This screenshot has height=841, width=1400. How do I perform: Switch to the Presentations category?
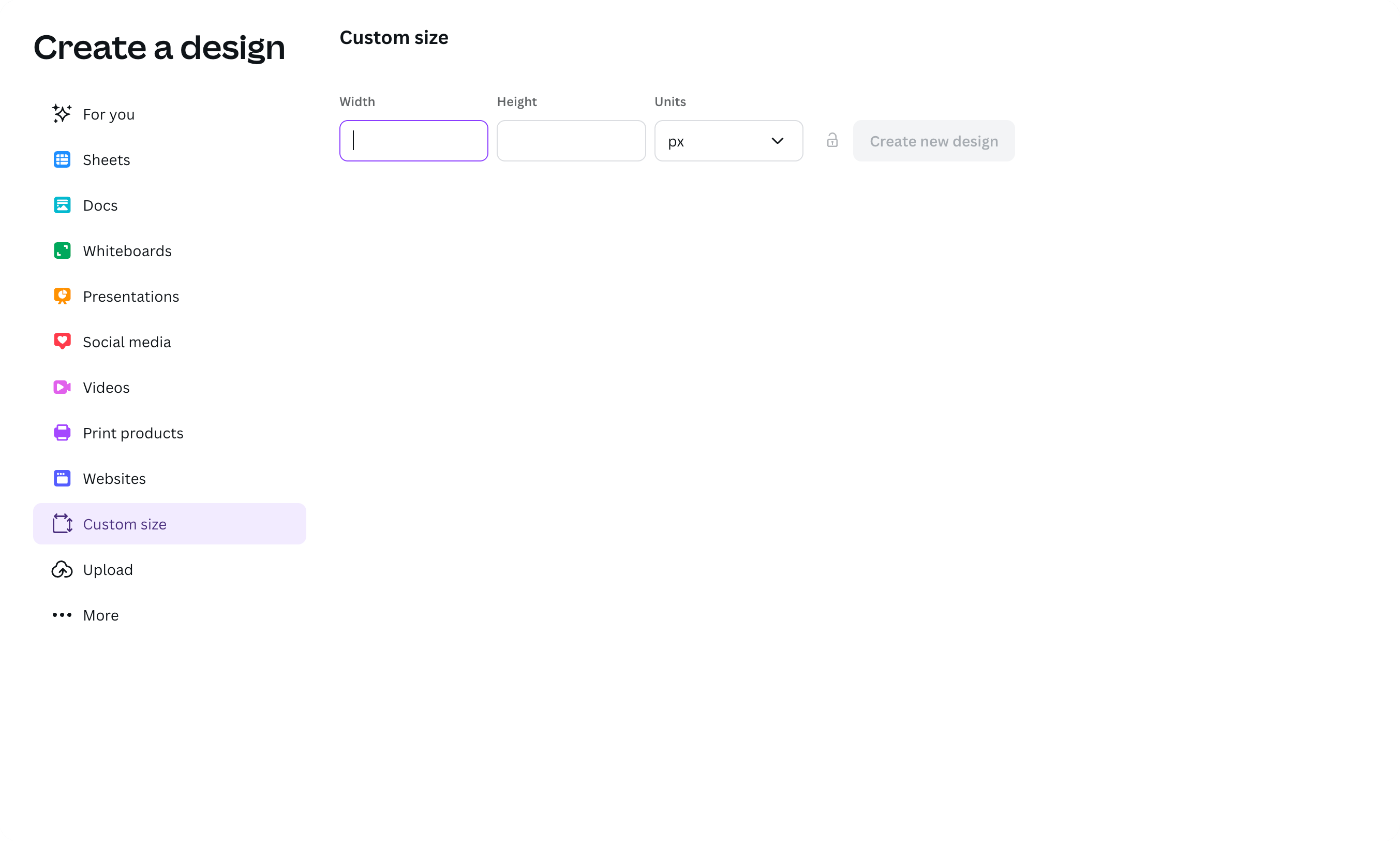coord(169,296)
